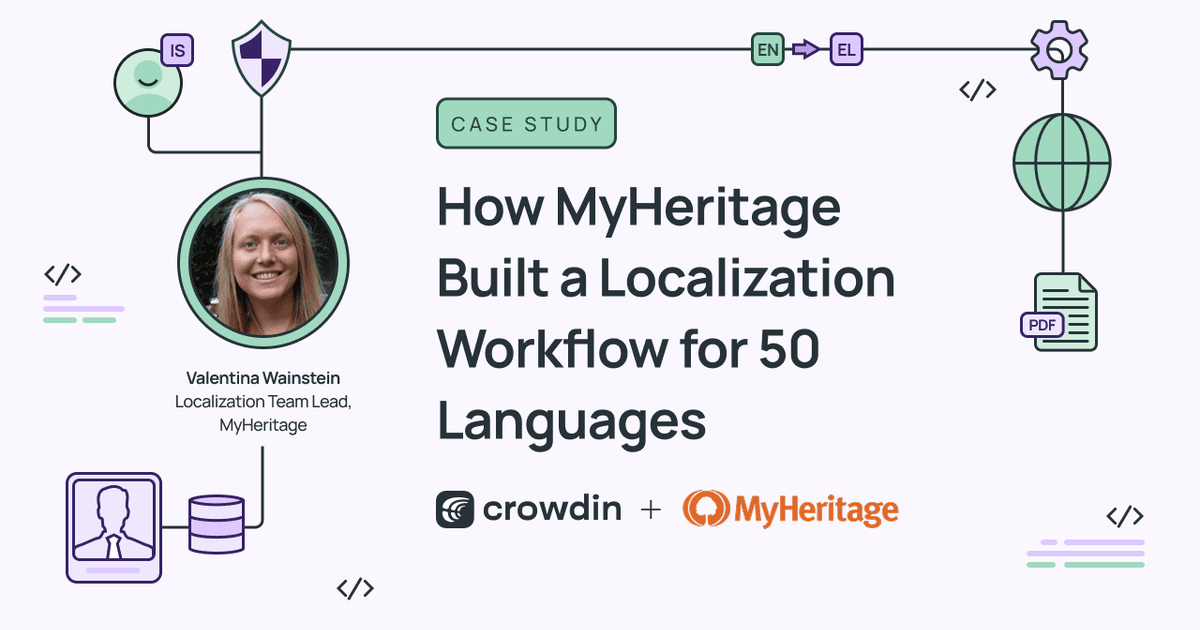Viewport: 1200px width, 630px height.
Task: Click the purple arrow between EN and EL
Action: [x=806, y=48]
